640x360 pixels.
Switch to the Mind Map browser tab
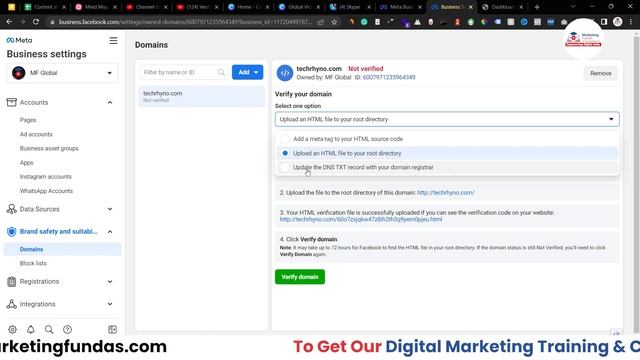point(96,7)
